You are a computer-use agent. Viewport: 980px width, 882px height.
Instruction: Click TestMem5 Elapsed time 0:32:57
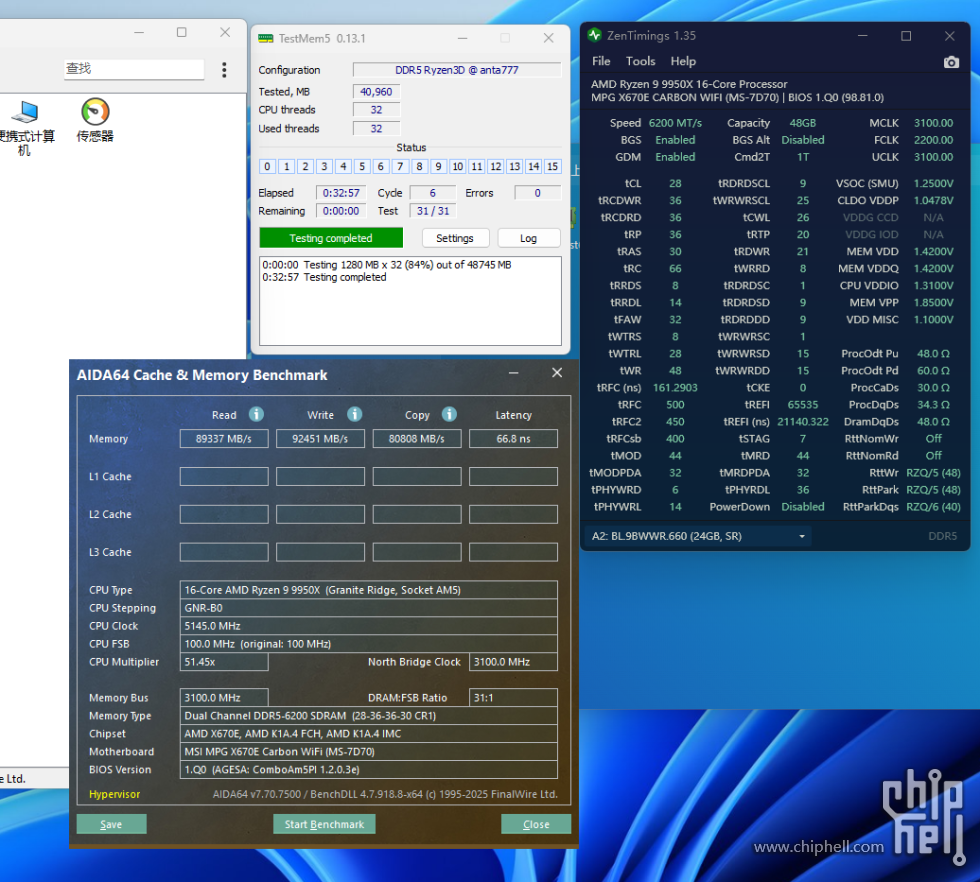point(341,193)
